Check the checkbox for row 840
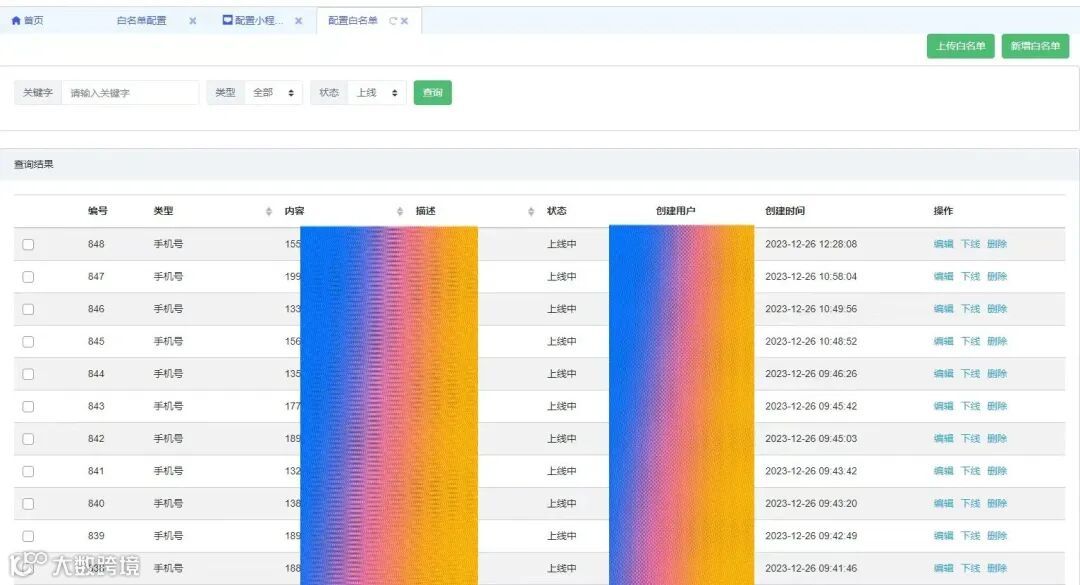The width and height of the screenshot is (1080, 585). [28, 503]
